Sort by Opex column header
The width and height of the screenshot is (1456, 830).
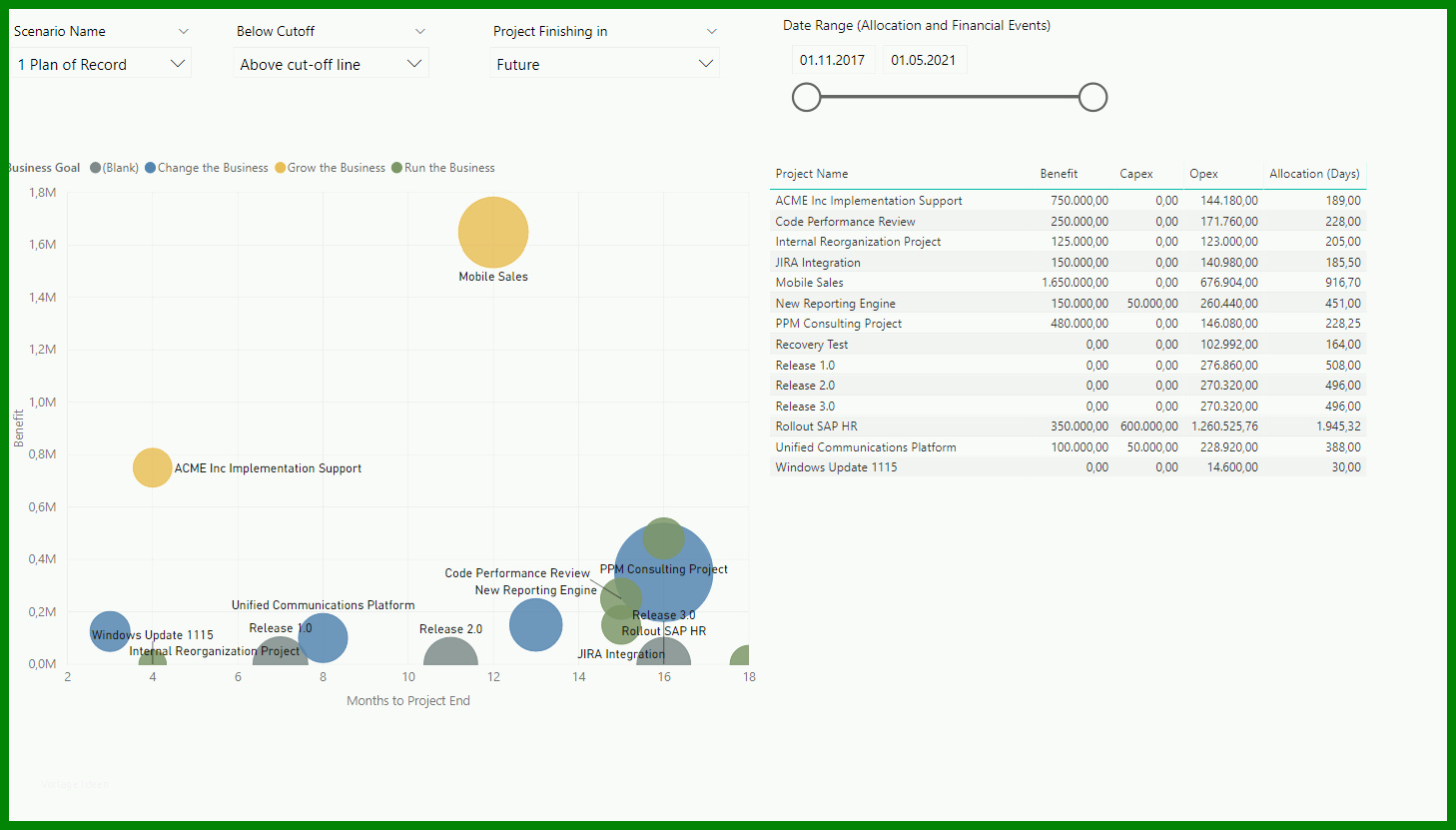pos(1203,174)
